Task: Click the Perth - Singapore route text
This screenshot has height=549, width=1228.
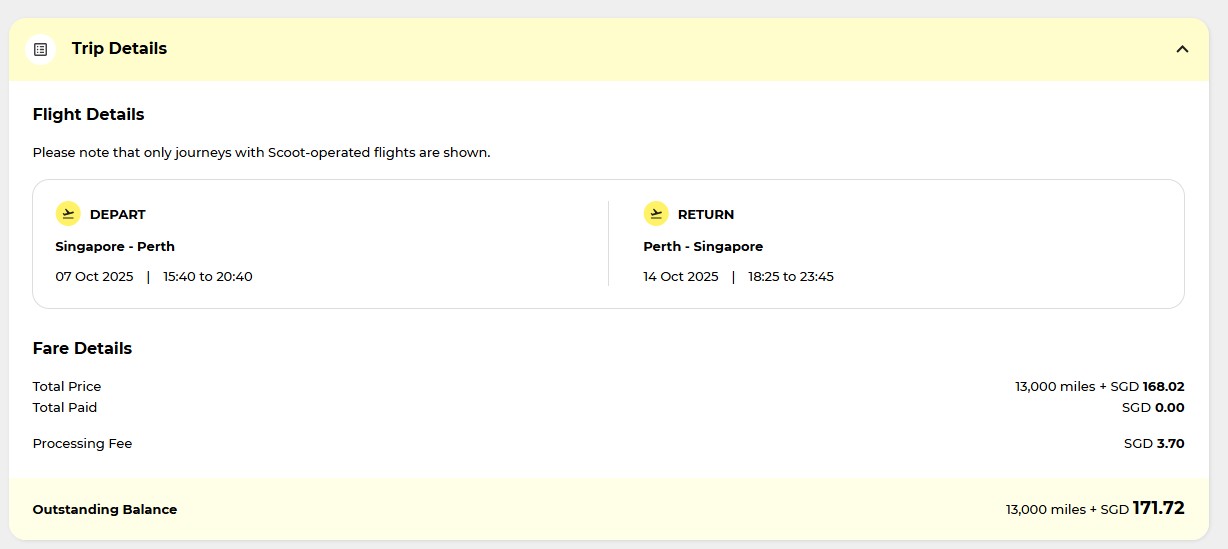Action: (x=703, y=247)
